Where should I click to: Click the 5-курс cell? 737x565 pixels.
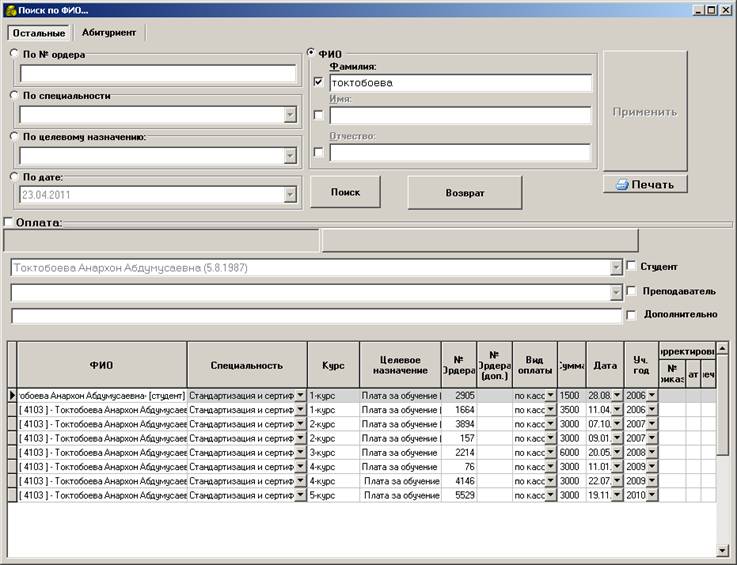click(x=333, y=495)
